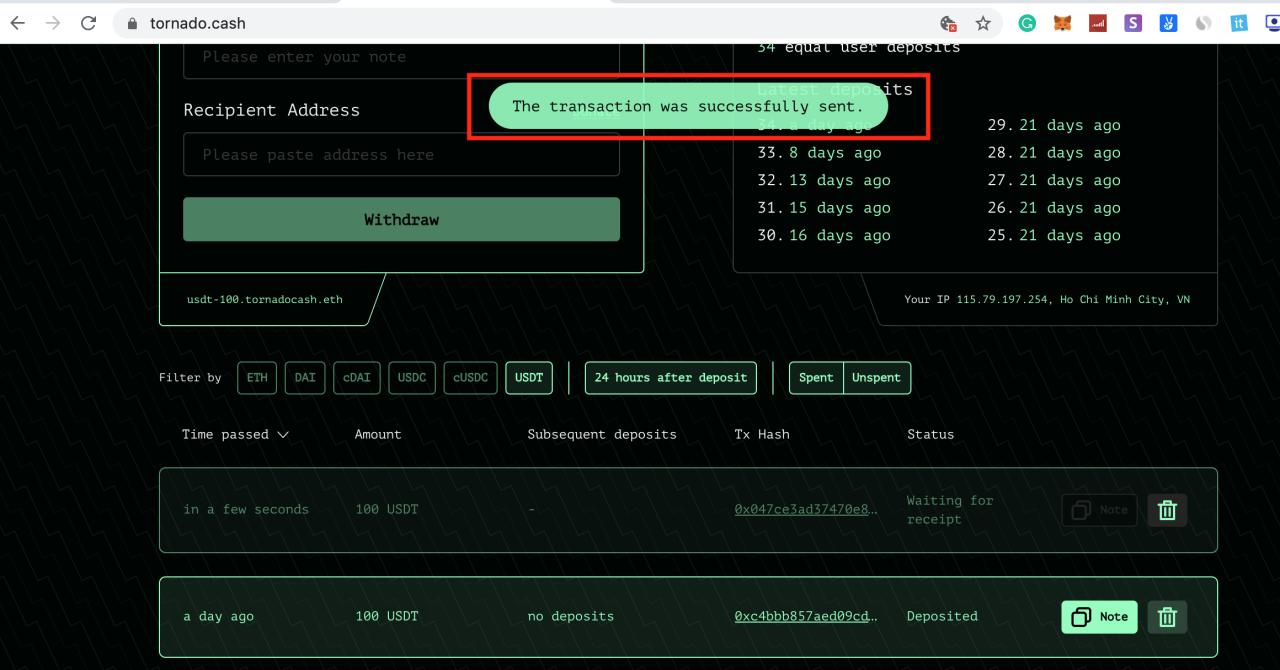Viewport: 1280px width, 670px height.
Task: Click the "Your IP" location text
Action: coord(1047,300)
